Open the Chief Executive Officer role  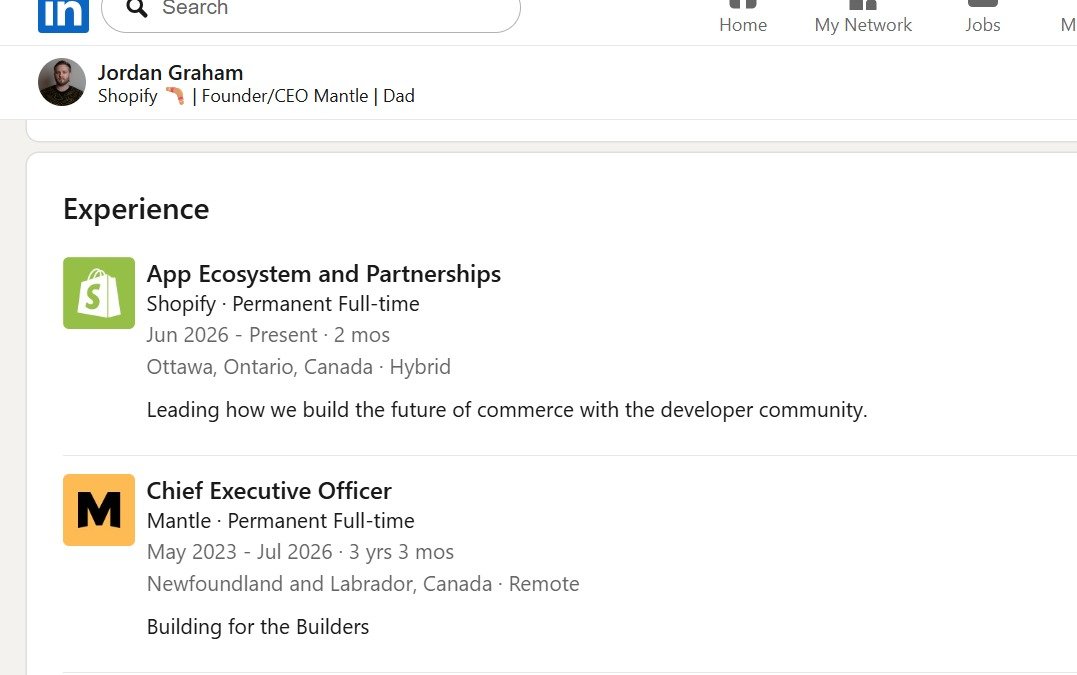point(269,491)
